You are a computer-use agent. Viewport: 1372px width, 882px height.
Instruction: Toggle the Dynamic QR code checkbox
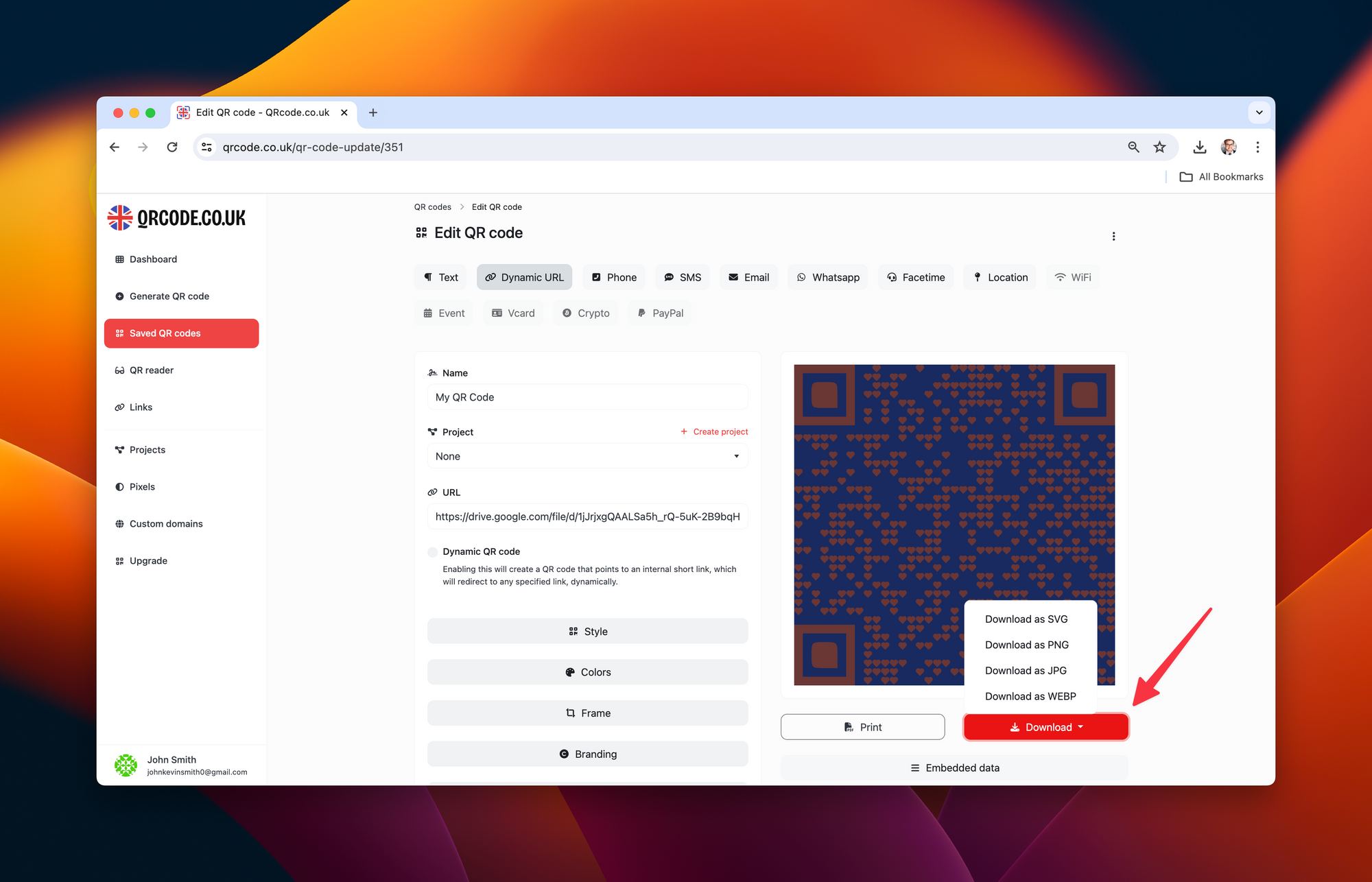pyautogui.click(x=432, y=551)
